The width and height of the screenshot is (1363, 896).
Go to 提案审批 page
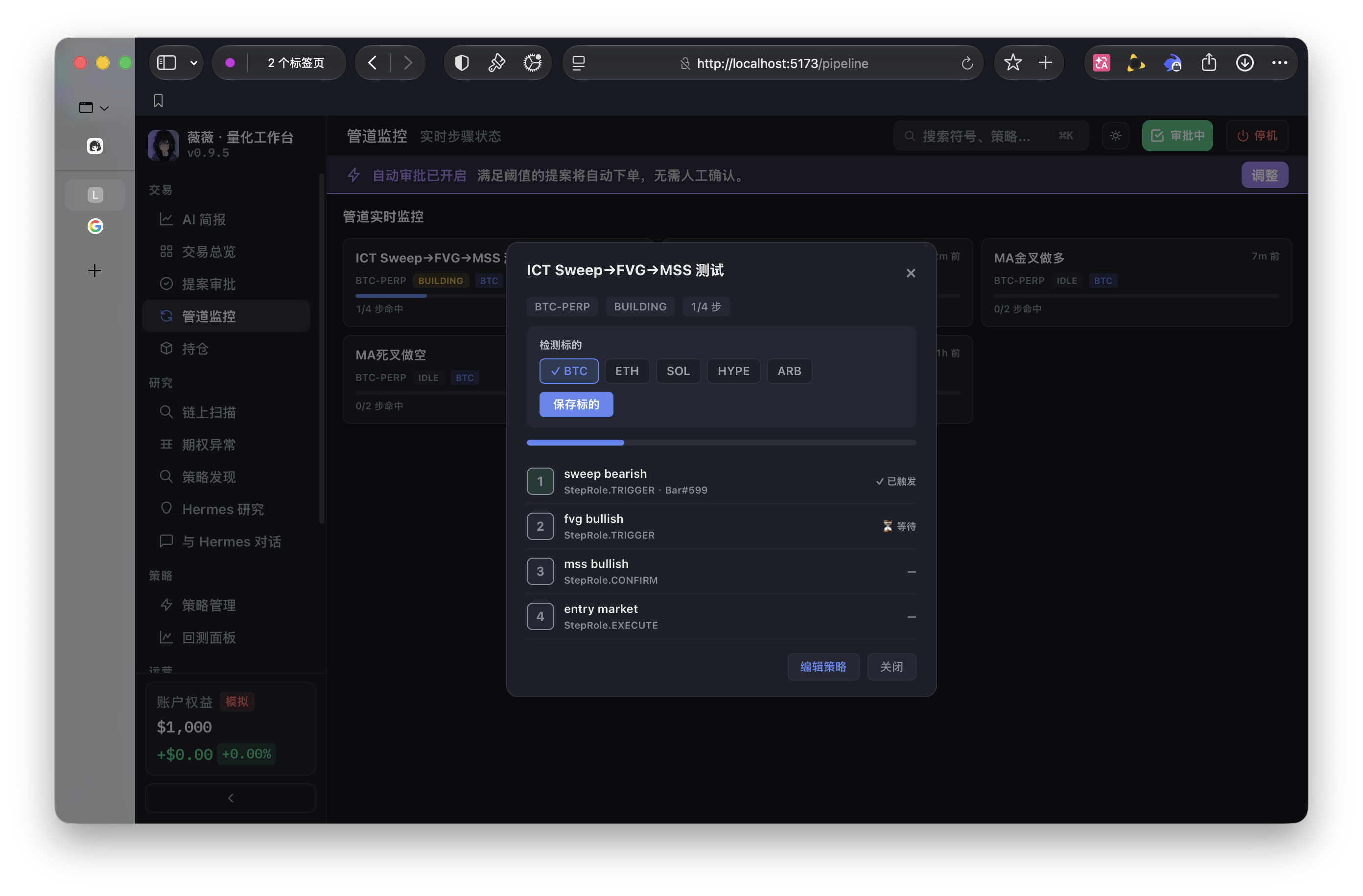pos(226,284)
